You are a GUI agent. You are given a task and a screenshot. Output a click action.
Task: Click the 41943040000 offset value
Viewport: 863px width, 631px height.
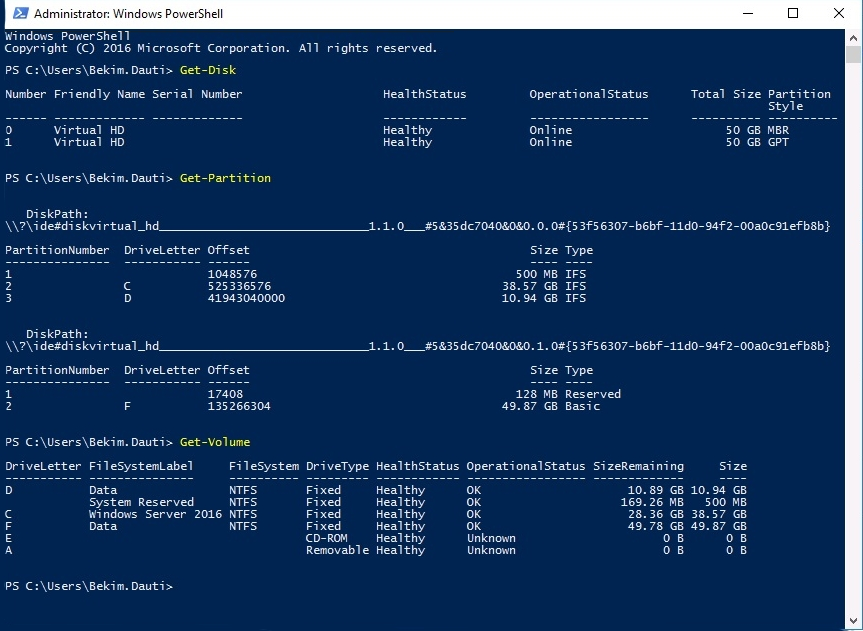click(x=246, y=298)
